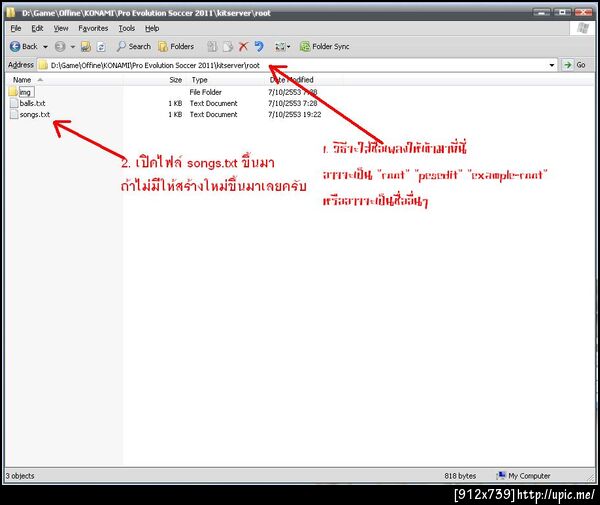
Task: Sort files by the Type column
Action: pos(199,80)
